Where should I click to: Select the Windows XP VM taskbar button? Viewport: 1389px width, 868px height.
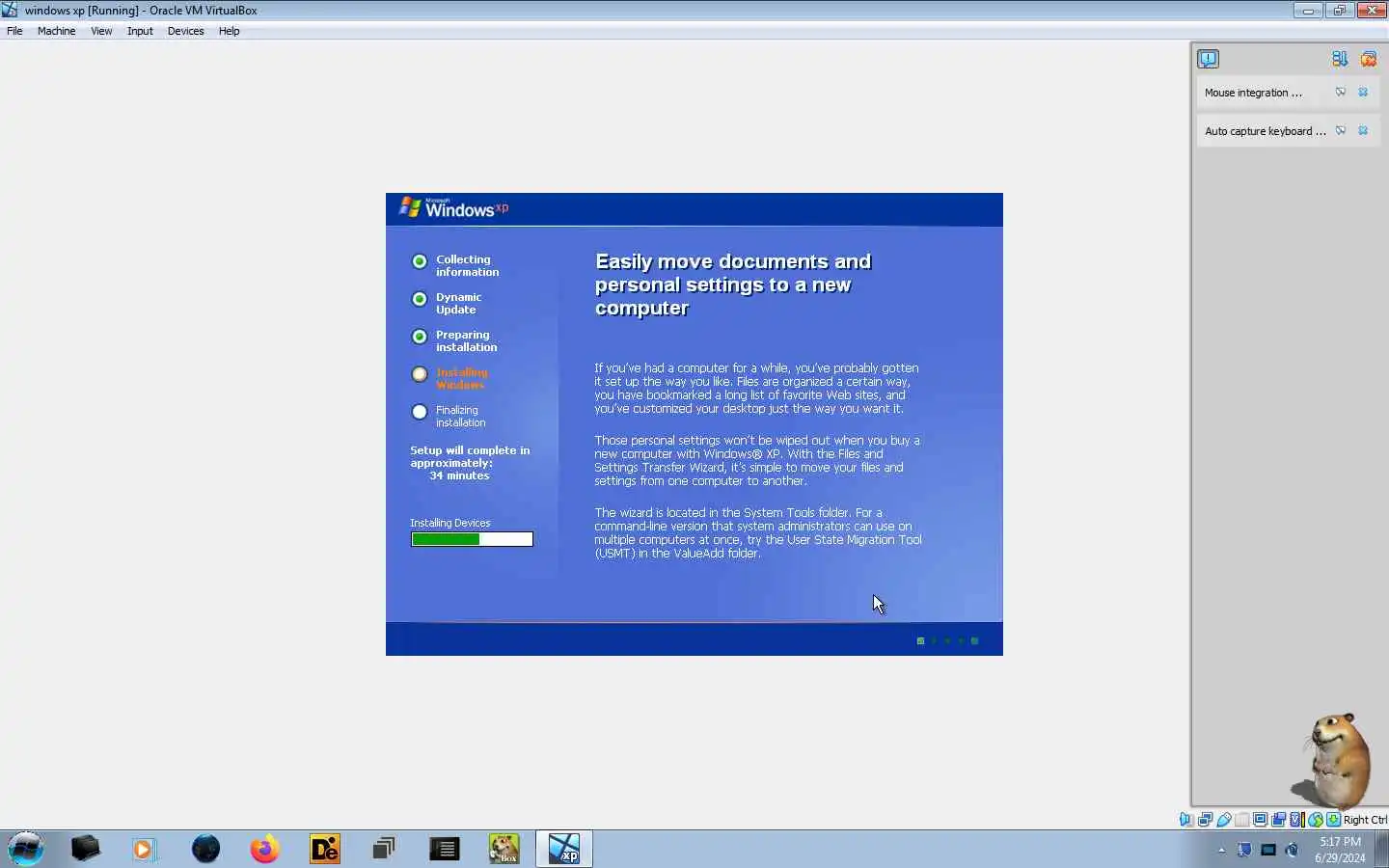[x=564, y=849]
